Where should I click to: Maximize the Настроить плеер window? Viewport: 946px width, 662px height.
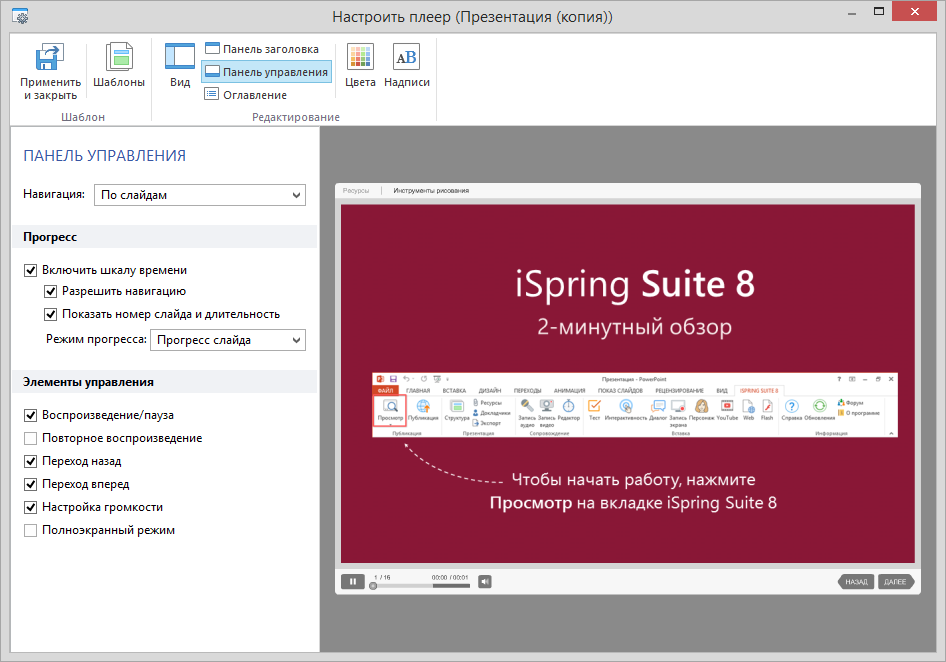[x=879, y=11]
